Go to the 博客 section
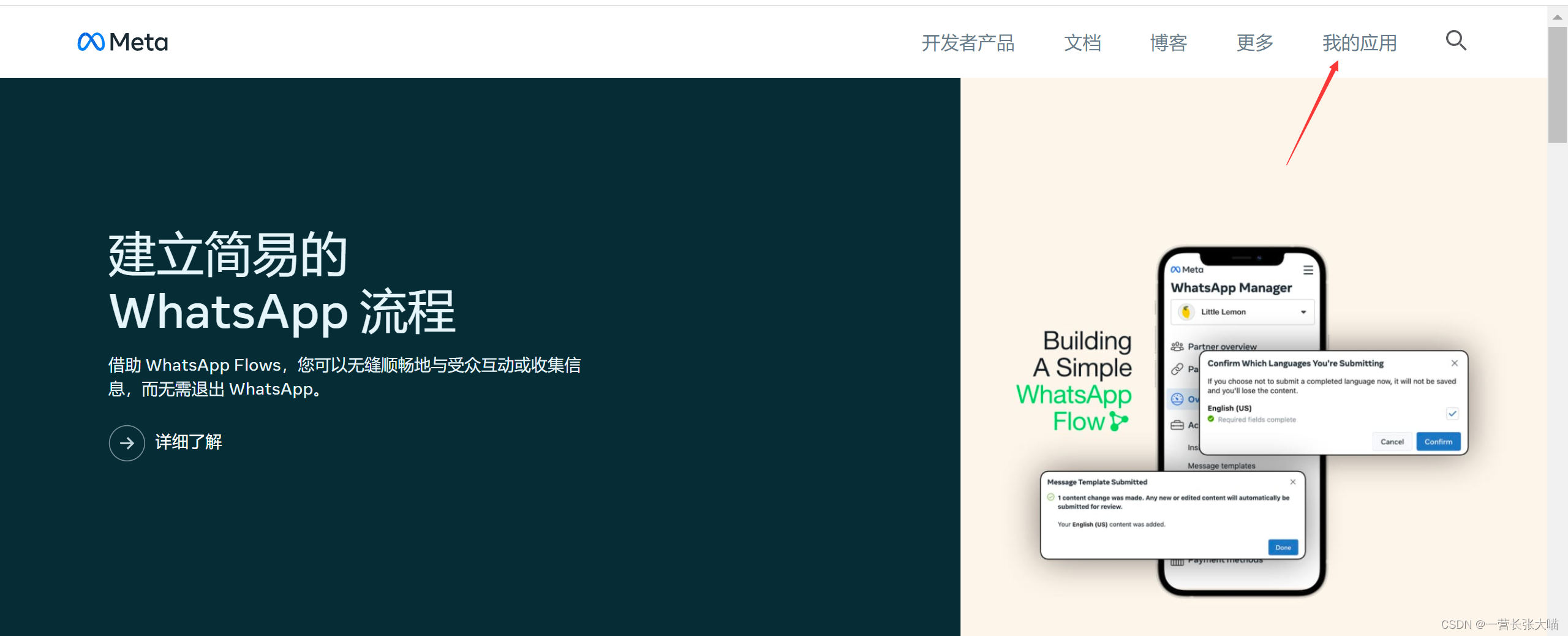Viewport: 1568px width, 636px height. pos(1167,42)
